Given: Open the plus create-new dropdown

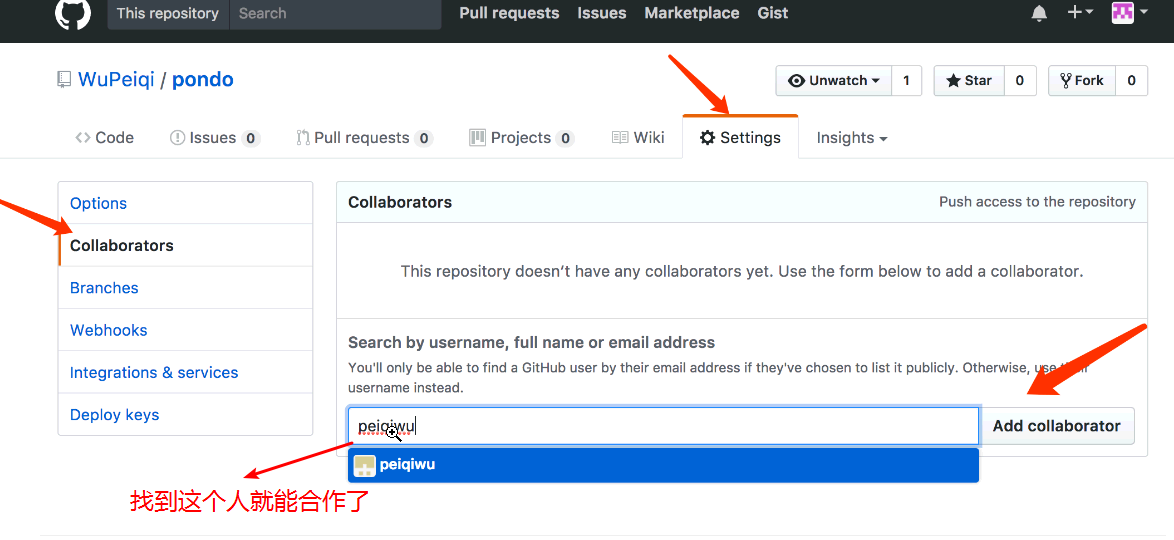Looking at the screenshot, I should (x=1080, y=12).
